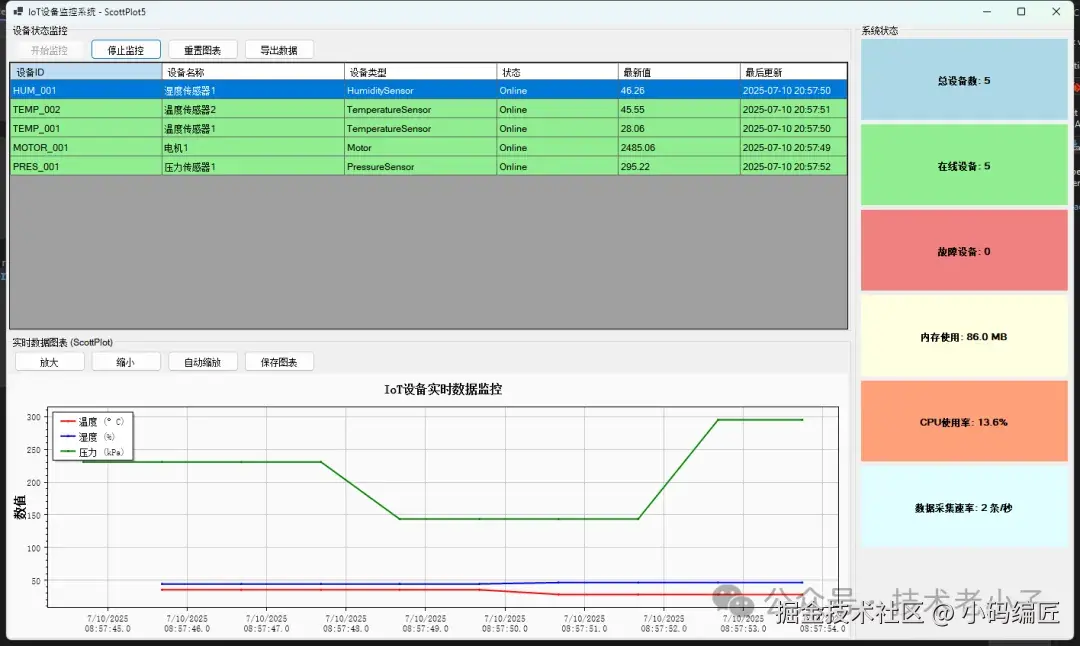Click the 压力 legend entry
The width and height of the screenshot is (1080, 646).
pyautogui.click(x=92, y=452)
